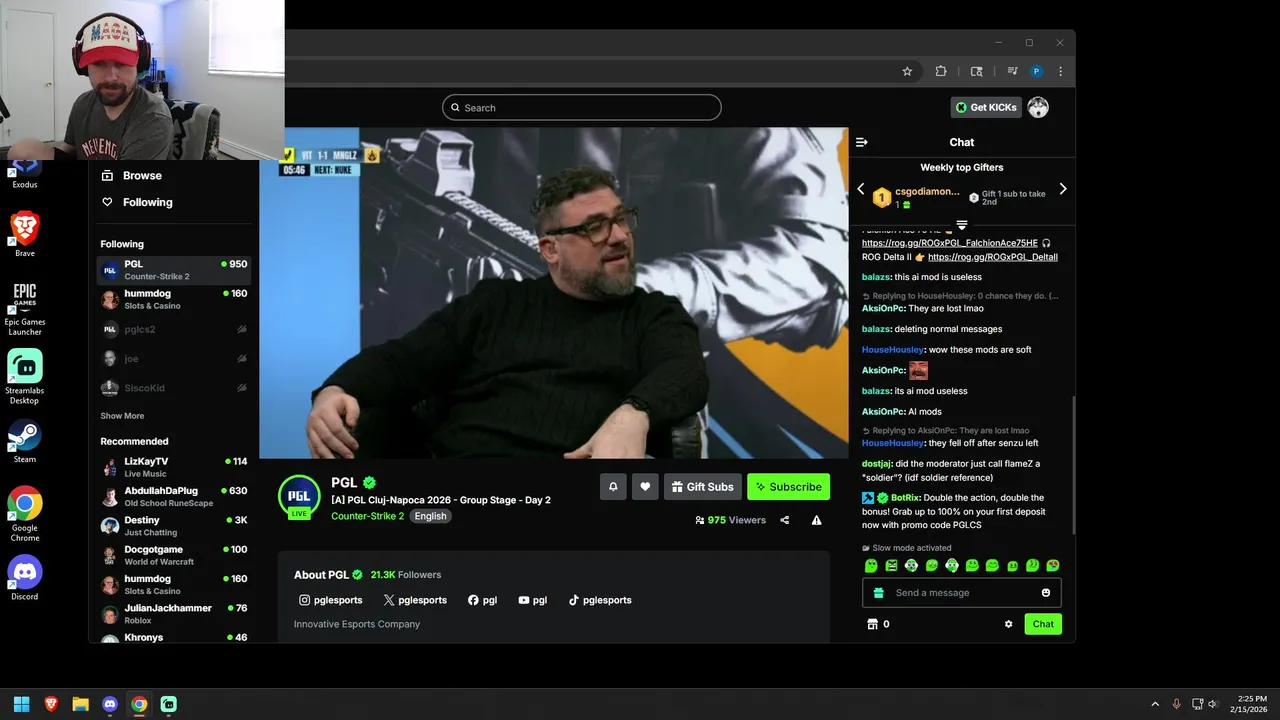This screenshot has height=720, width=1280.
Task: Insert the heart-eyes green emote
Action: coord(1053,566)
